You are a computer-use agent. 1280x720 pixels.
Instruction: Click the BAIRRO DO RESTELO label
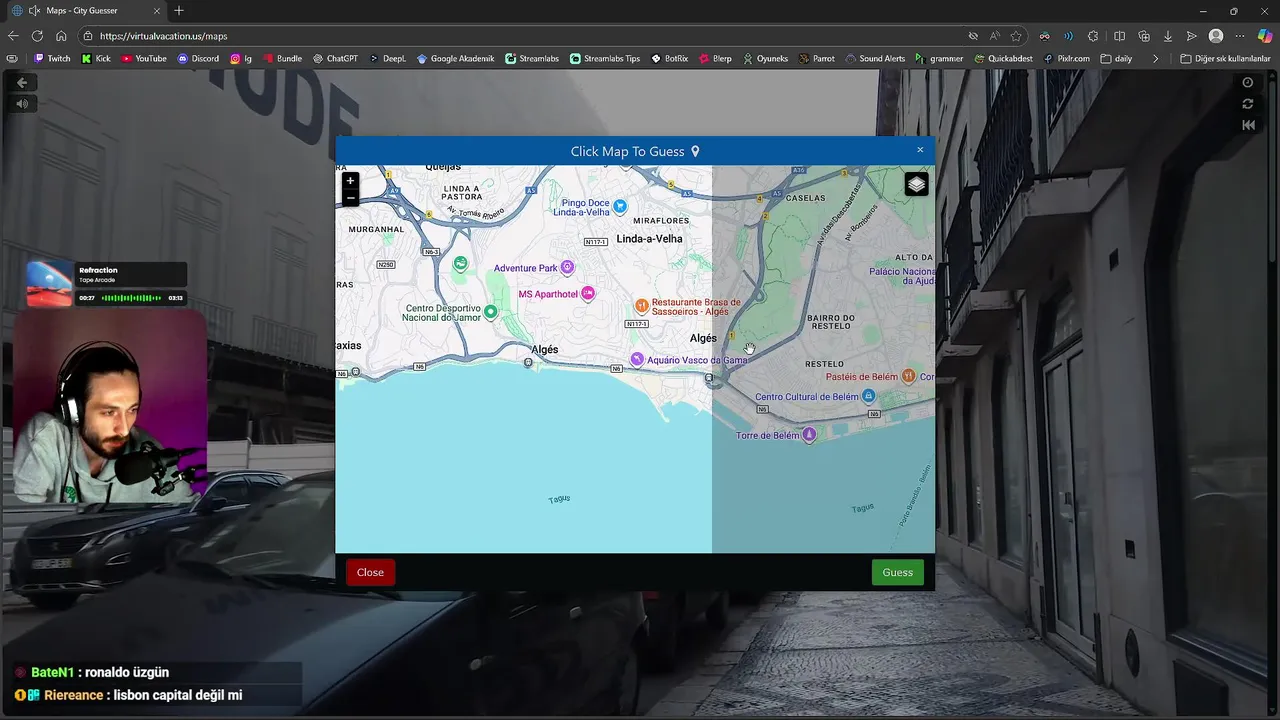831,322
